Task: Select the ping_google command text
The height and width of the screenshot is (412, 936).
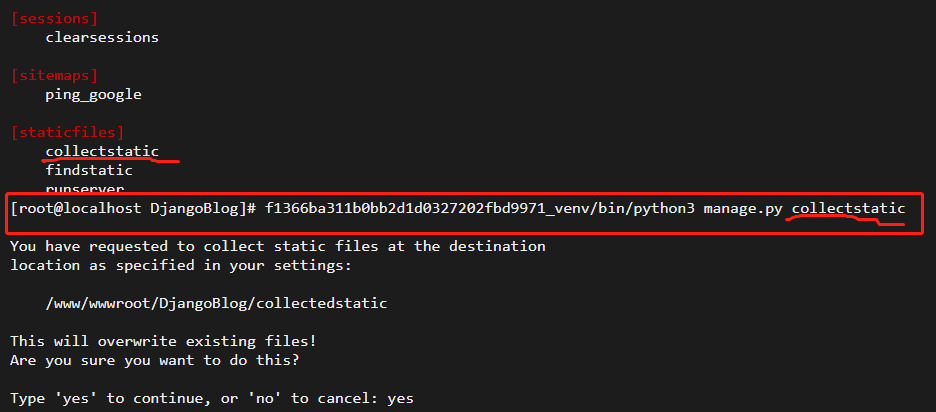Action: tap(94, 95)
